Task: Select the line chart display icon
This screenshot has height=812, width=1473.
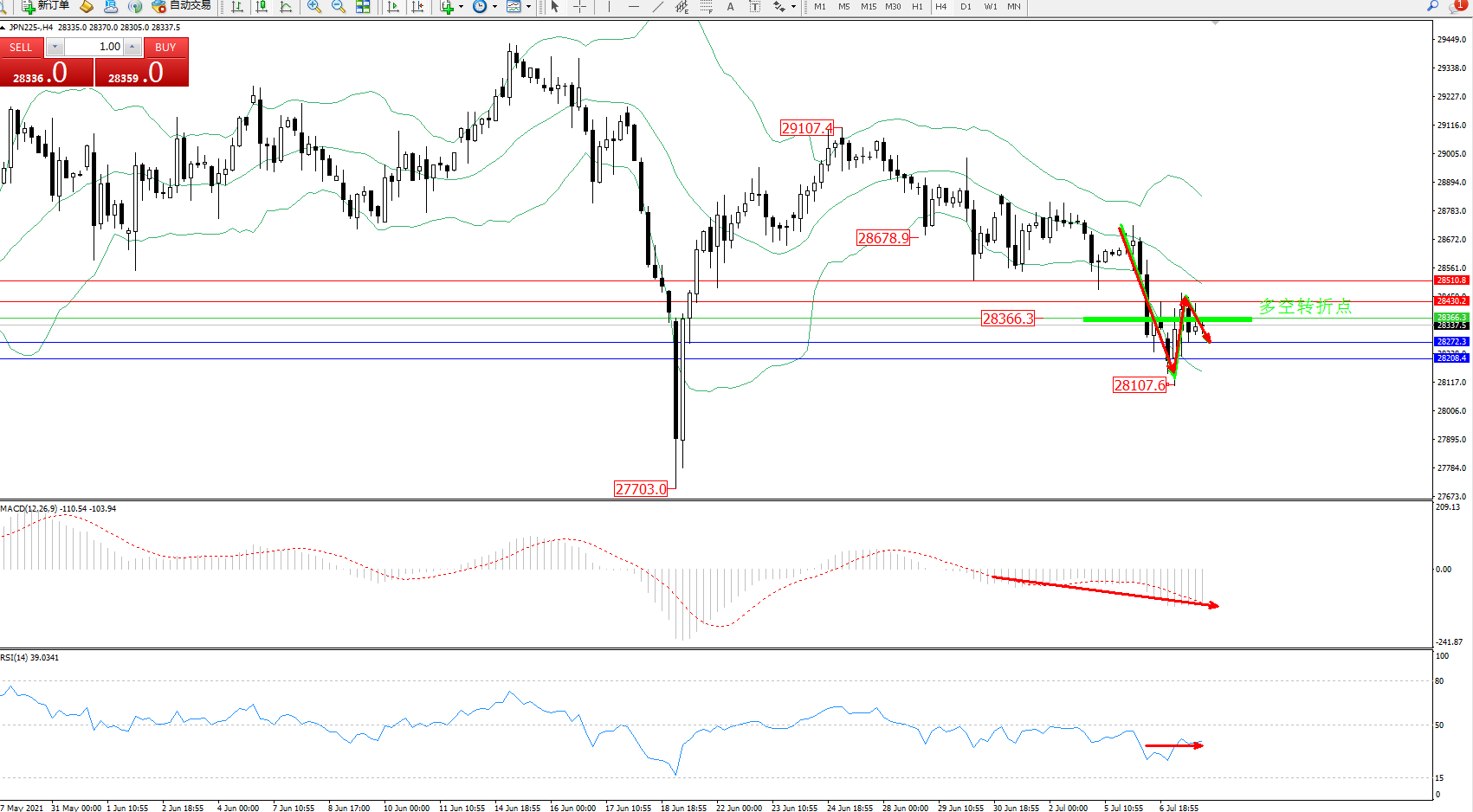Action: click(x=286, y=7)
